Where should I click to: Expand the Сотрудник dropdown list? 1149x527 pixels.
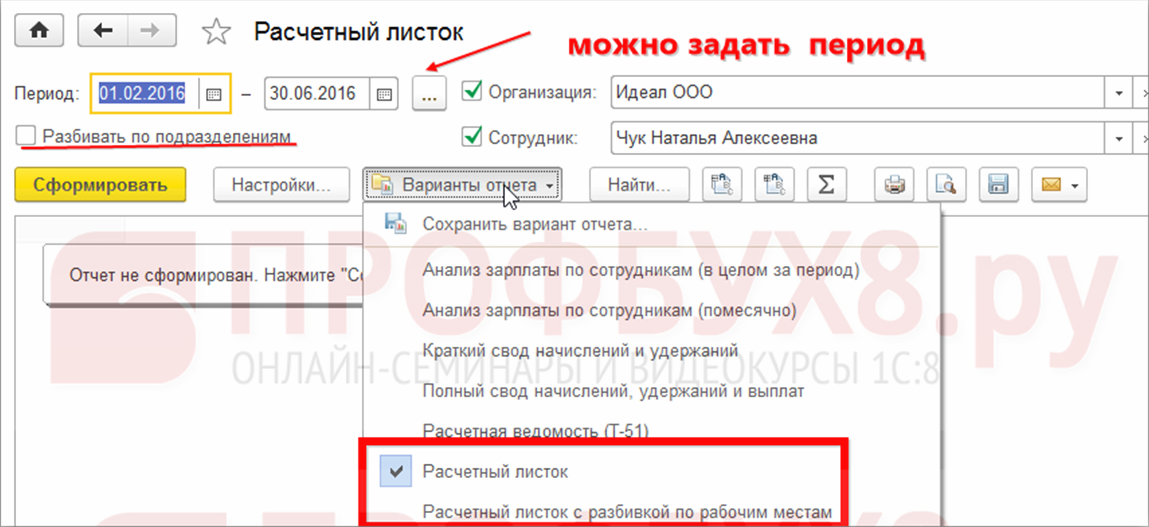(x=1119, y=139)
